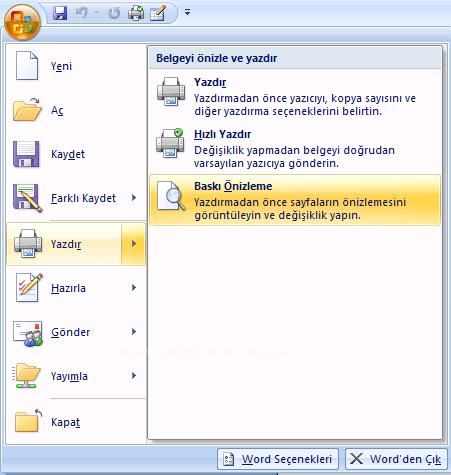Screen dimensions: 451x475
Task: Click the options icon on Word Seçenekleri button
Action: pyautogui.click(x=229, y=459)
